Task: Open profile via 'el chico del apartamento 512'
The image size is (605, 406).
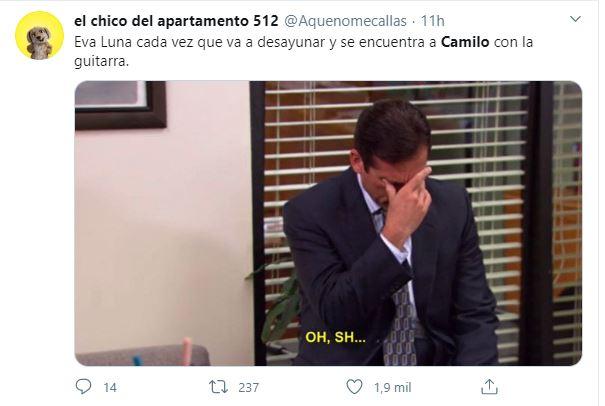Action: pos(176,21)
